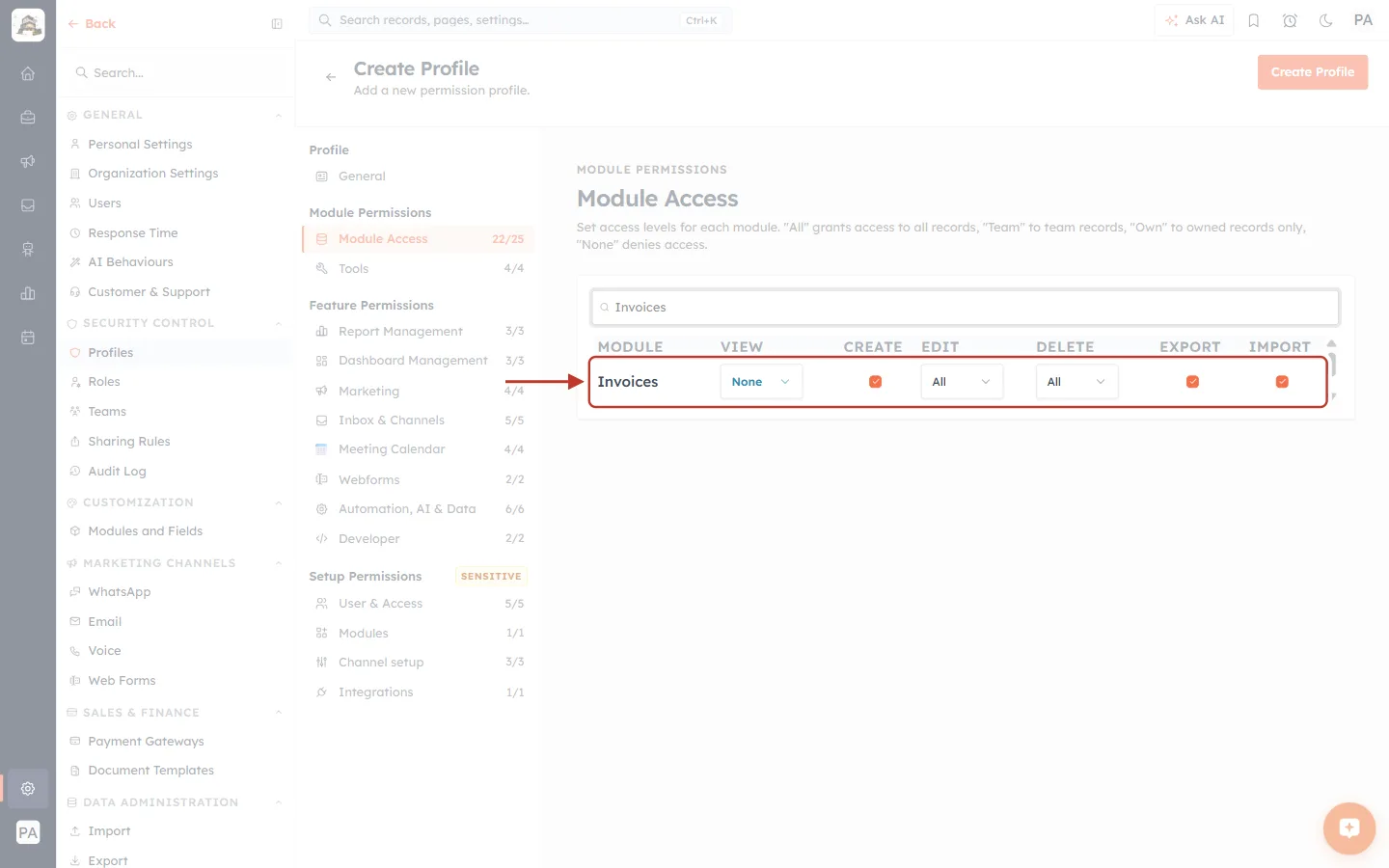
Task: Open Sharing Rules in sidebar
Action: [x=129, y=442]
